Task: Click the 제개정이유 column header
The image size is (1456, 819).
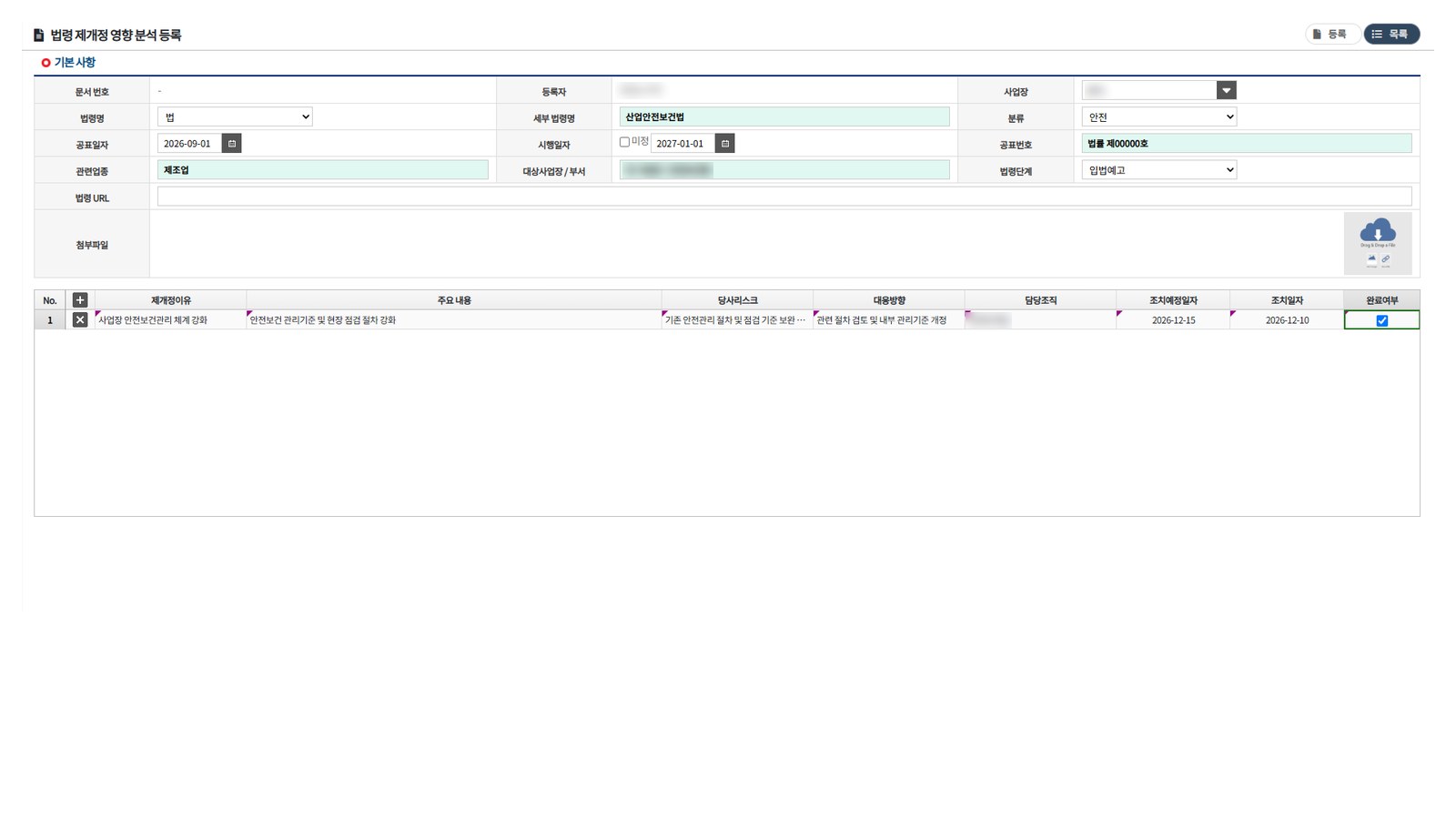Action: [x=171, y=300]
